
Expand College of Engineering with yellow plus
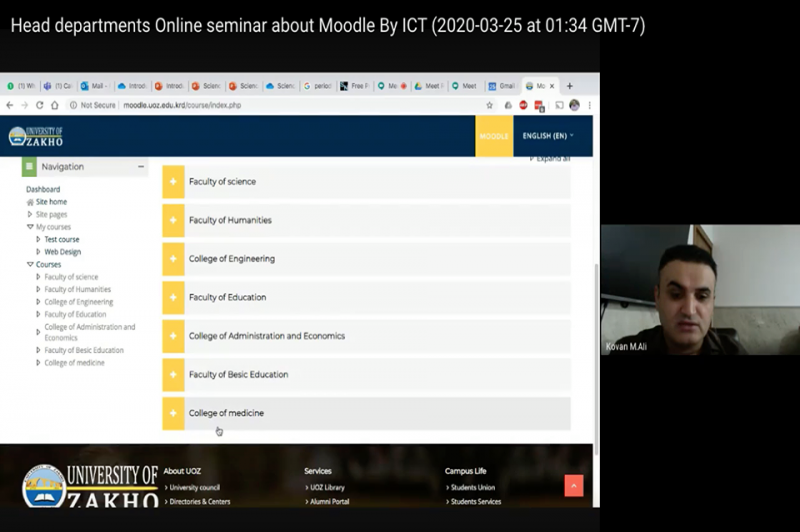tap(173, 259)
